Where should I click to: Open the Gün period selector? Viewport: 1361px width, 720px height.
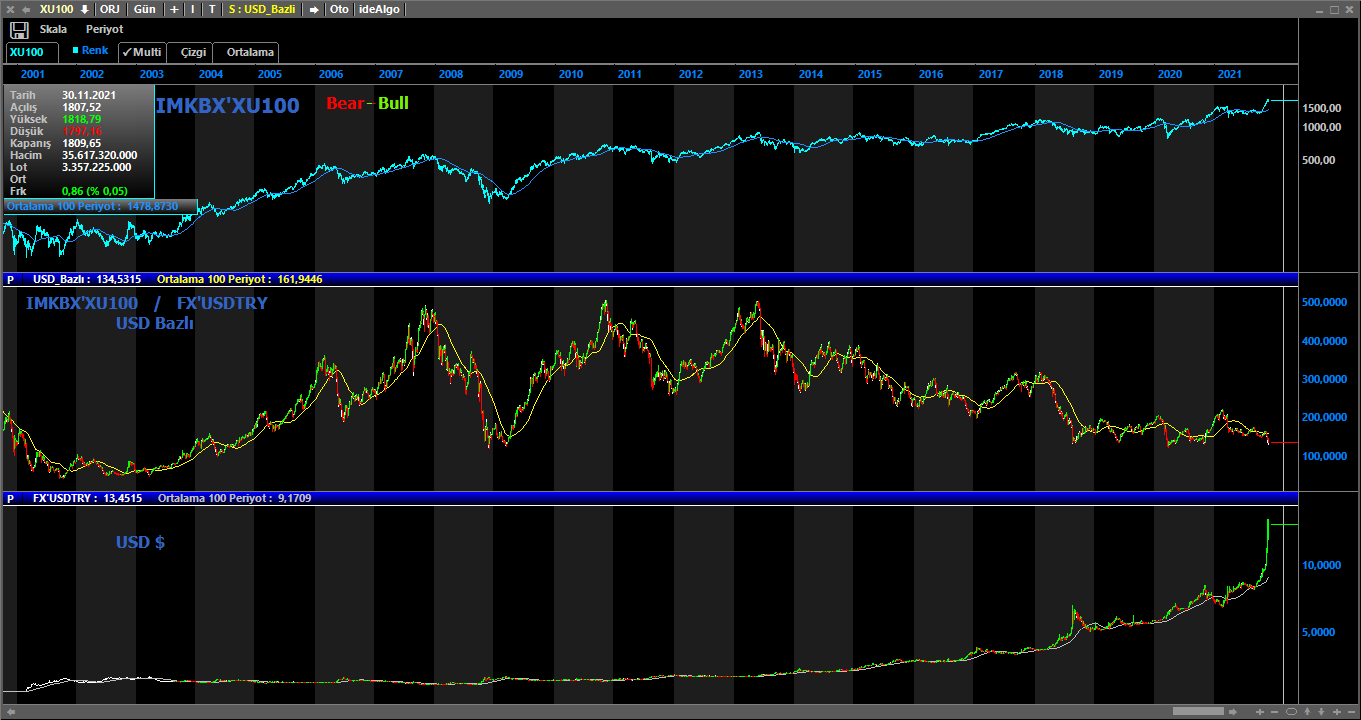(x=145, y=9)
